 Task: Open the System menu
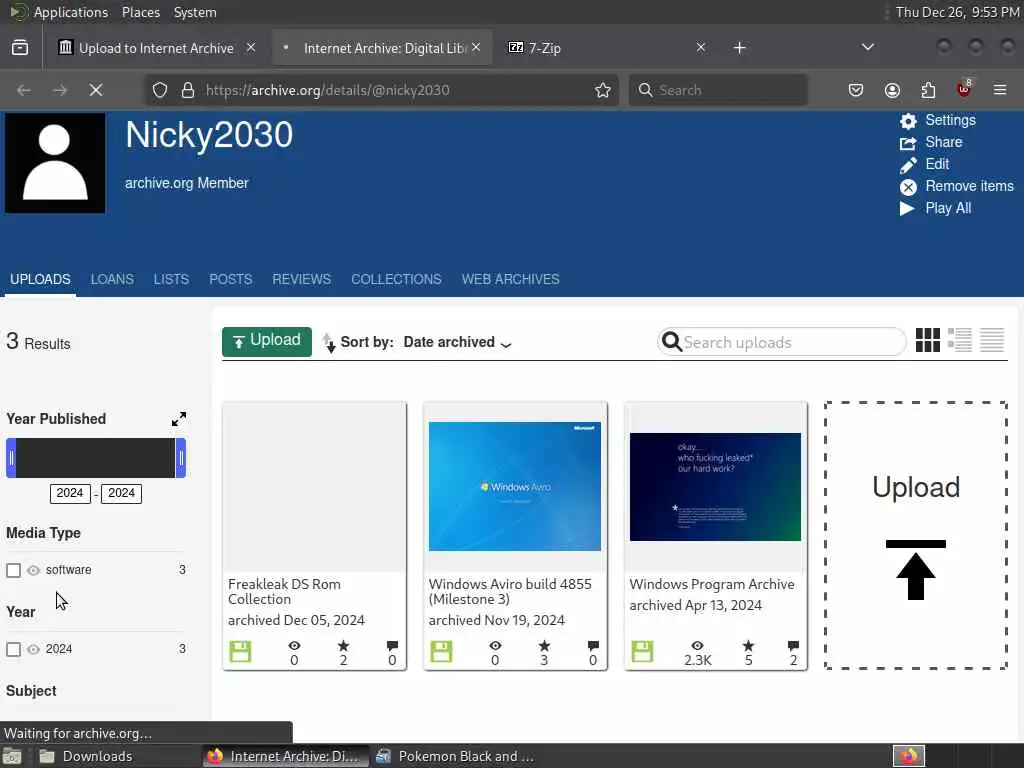click(195, 12)
